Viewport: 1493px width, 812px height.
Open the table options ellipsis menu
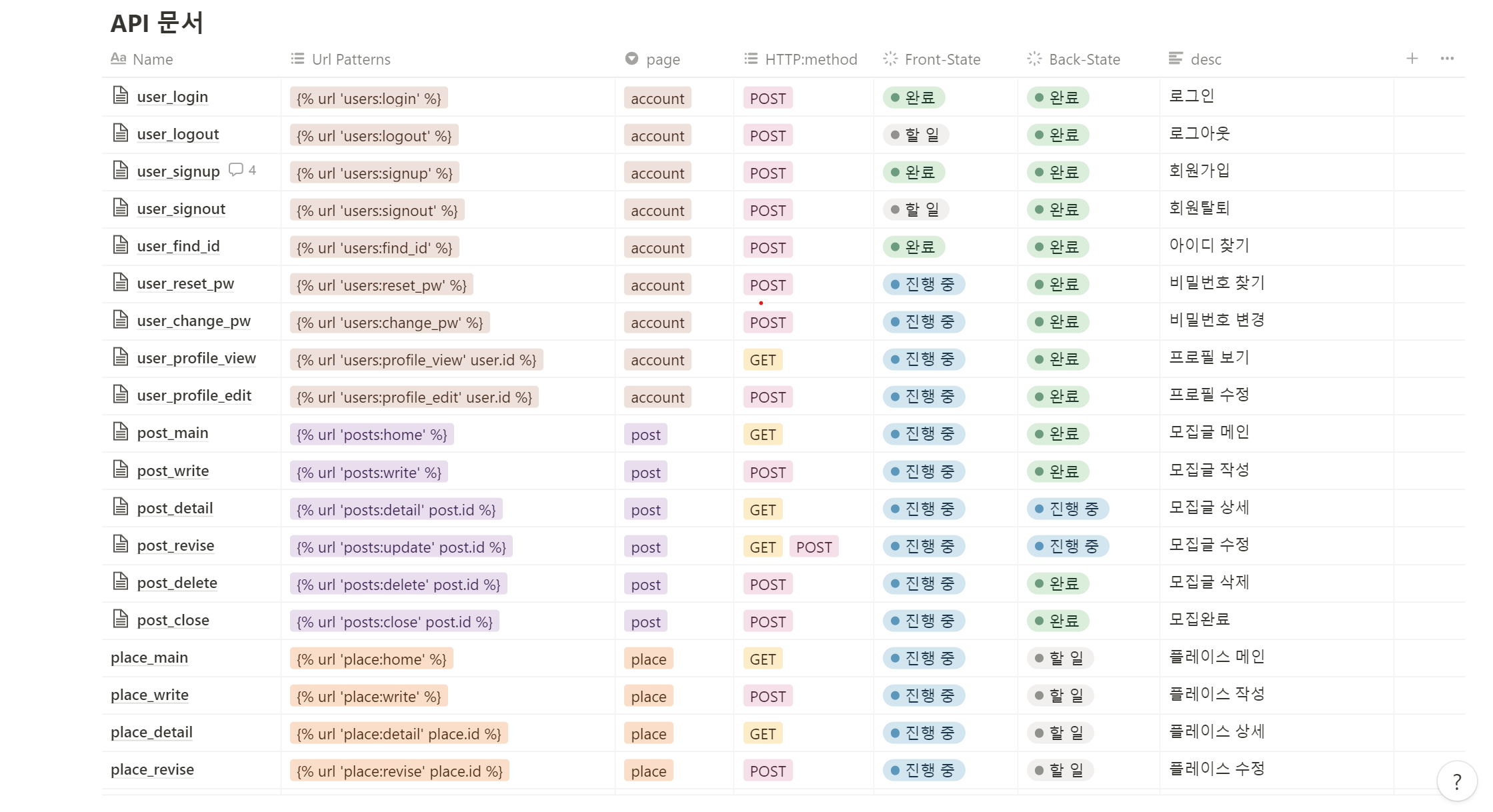point(1446,59)
